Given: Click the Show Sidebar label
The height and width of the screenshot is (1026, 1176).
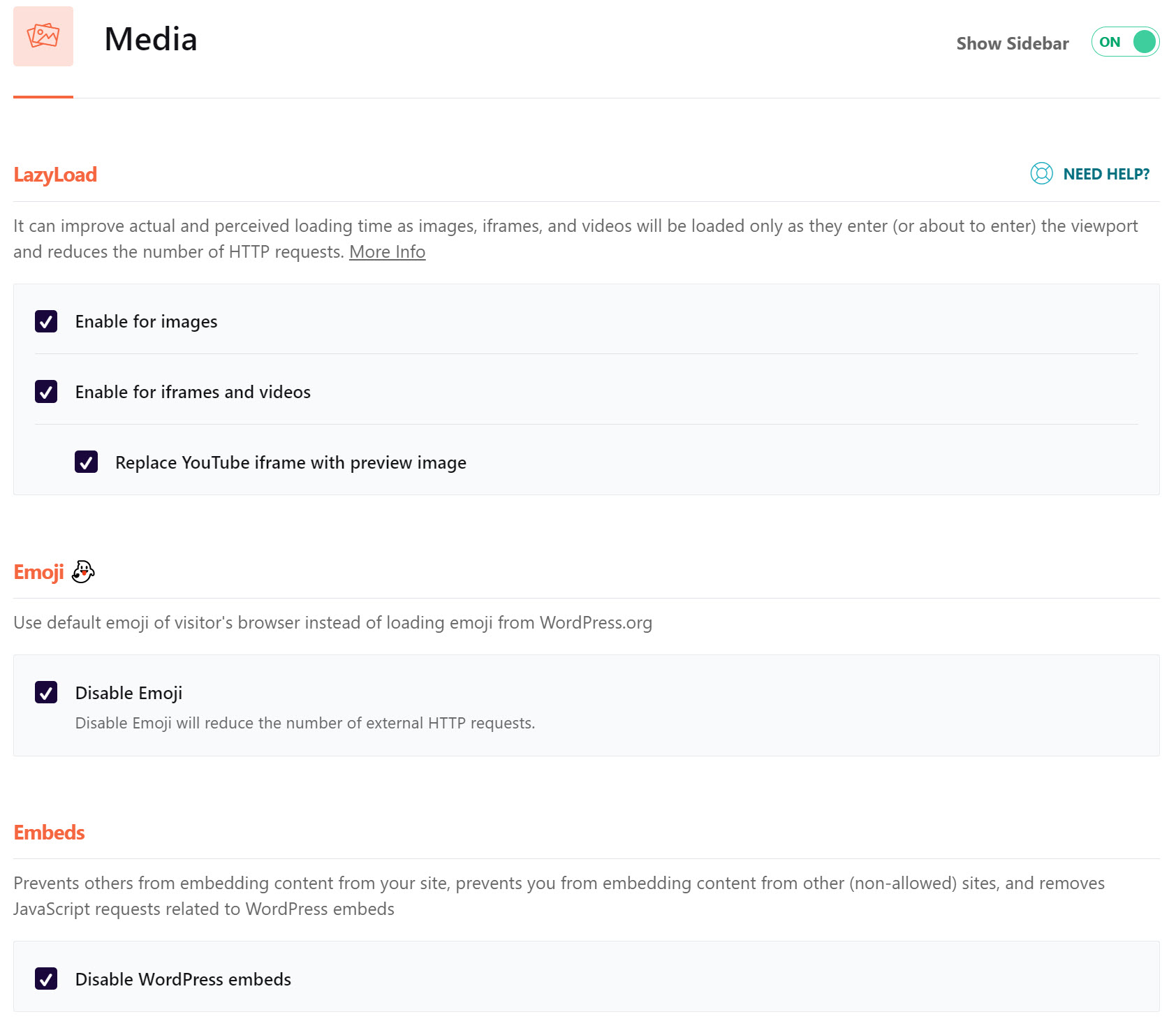Looking at the screenshot, I should [x=1013, y=43].
